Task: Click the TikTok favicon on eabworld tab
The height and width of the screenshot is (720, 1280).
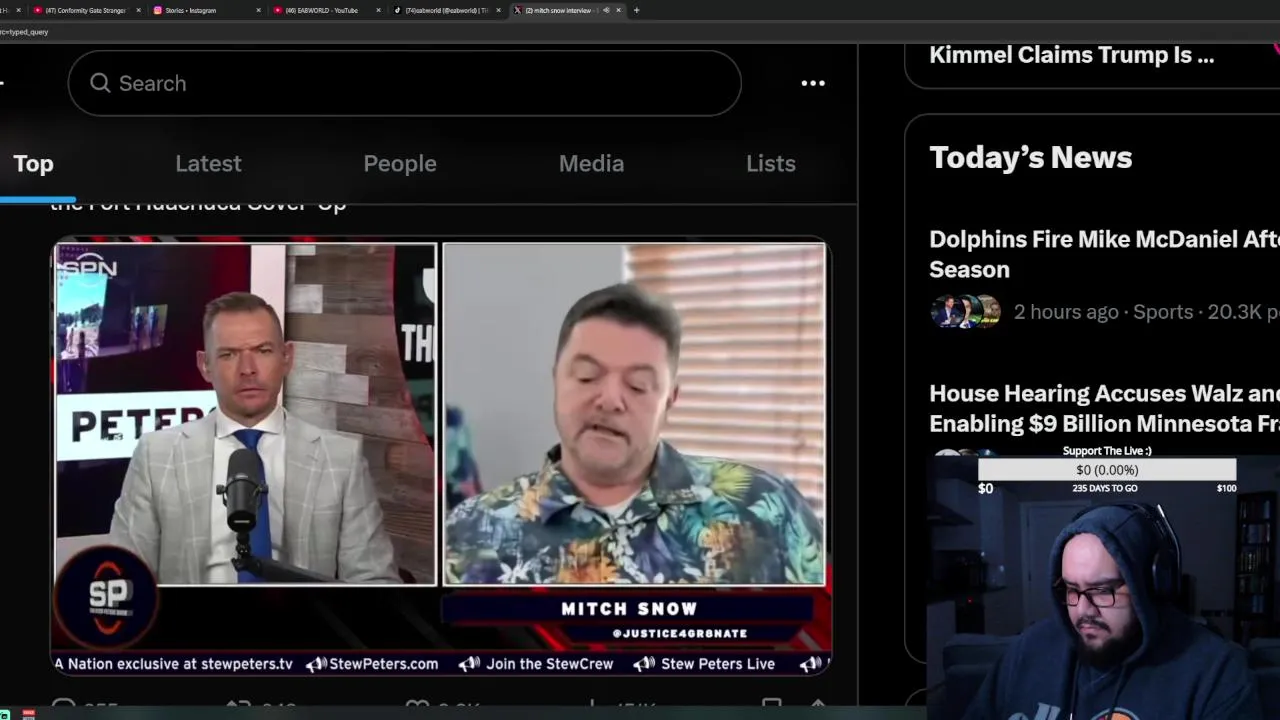Action: tap(398, 10)
